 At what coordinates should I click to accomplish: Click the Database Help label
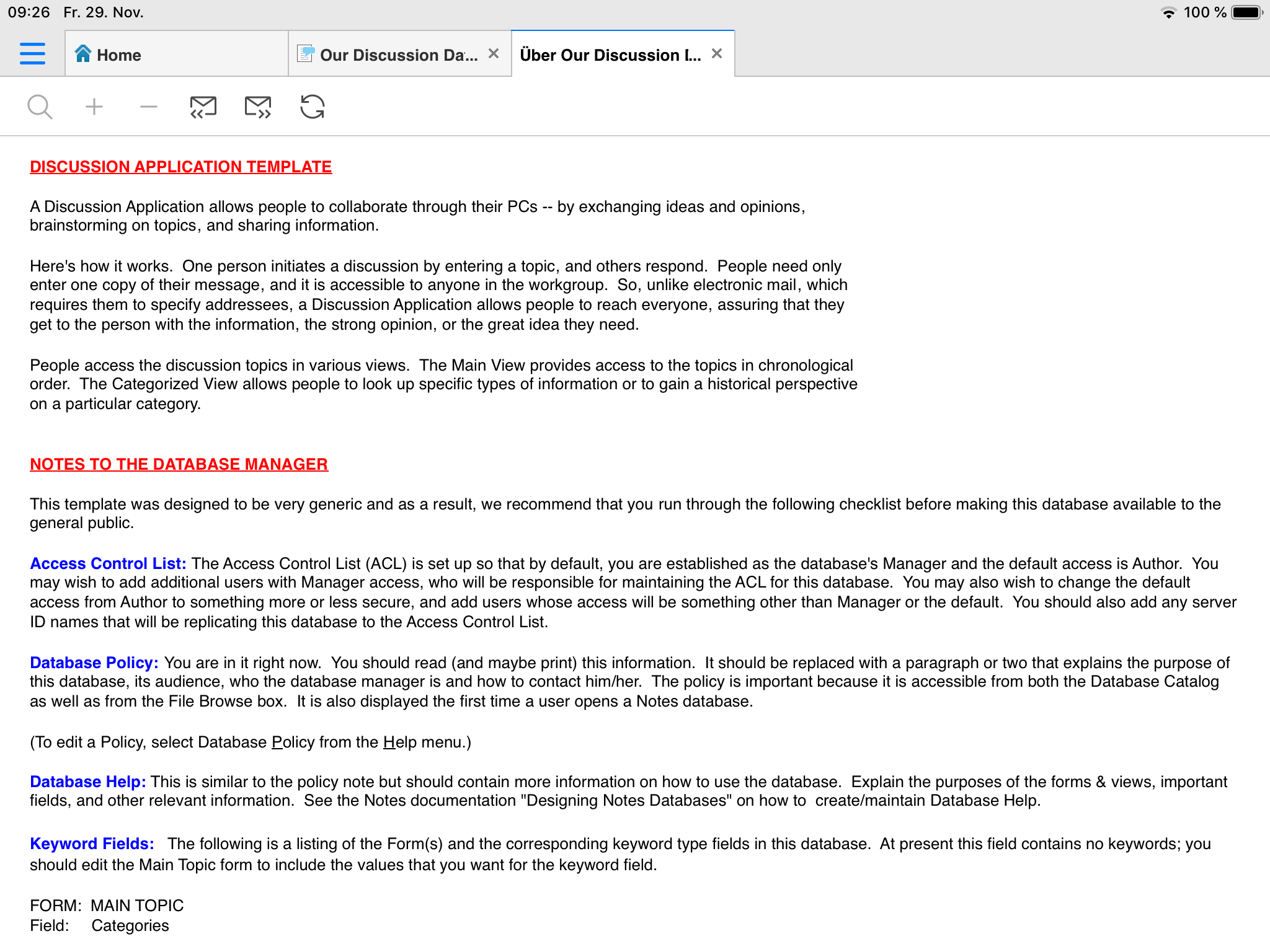(x=87, y=782)
